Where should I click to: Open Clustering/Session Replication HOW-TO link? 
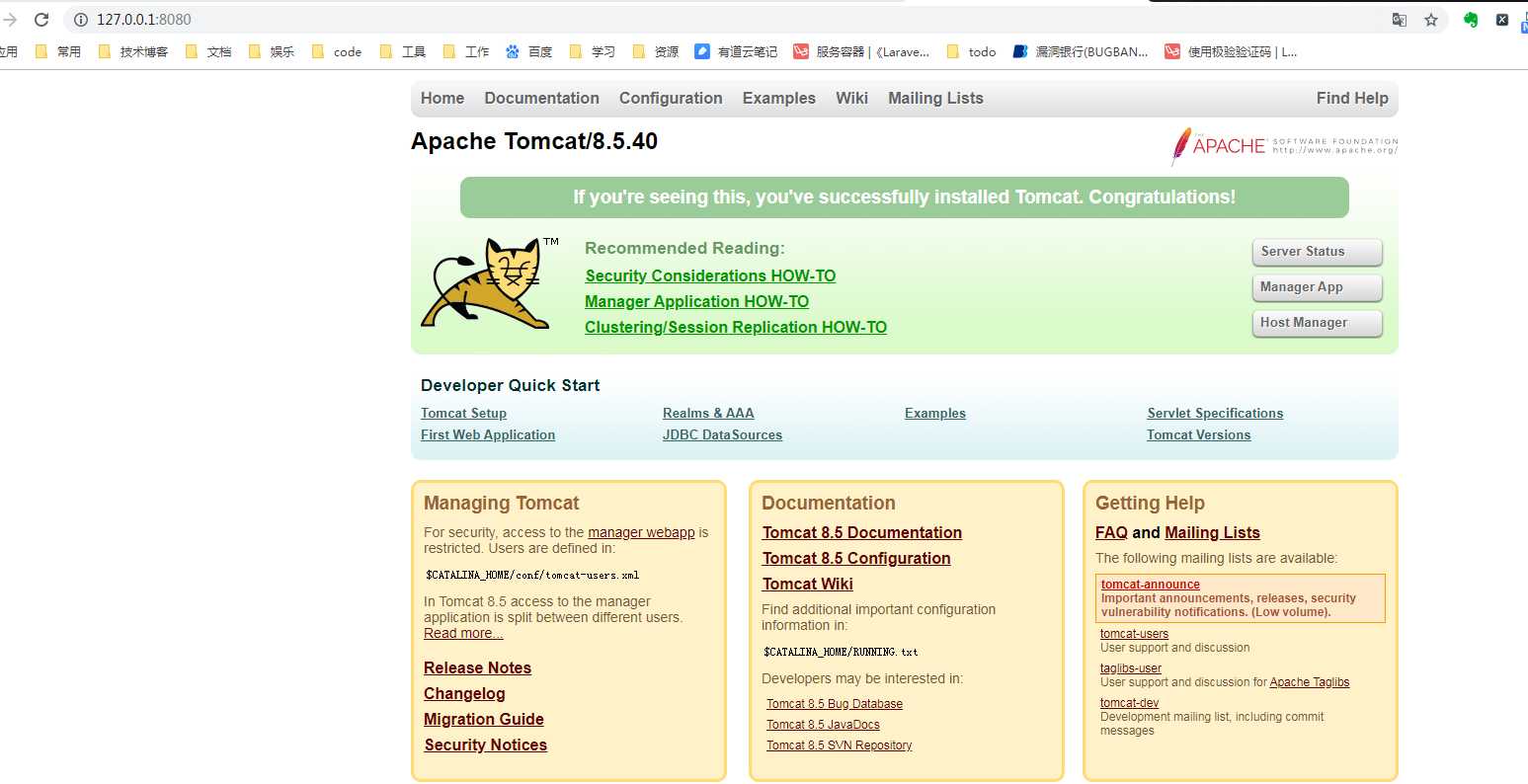(736, 327)
